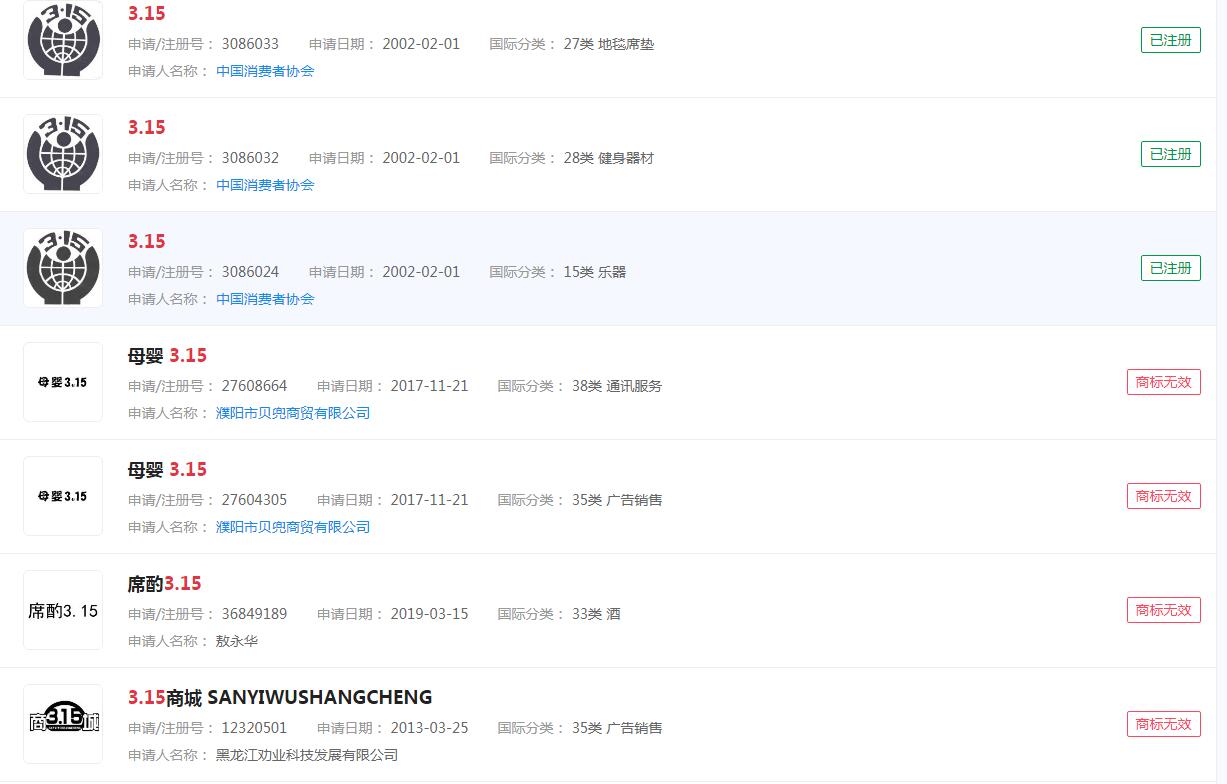
Task: Open the 3.15 logo thumbnail for registration 3086024
Action: tap(63, 268)
